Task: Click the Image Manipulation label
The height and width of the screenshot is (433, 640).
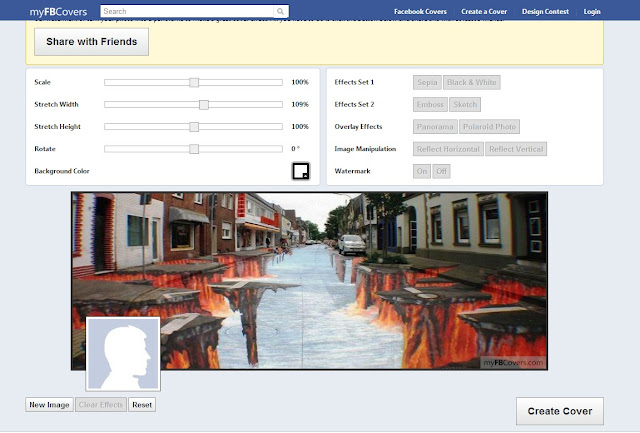Action: tap(365, 149)
